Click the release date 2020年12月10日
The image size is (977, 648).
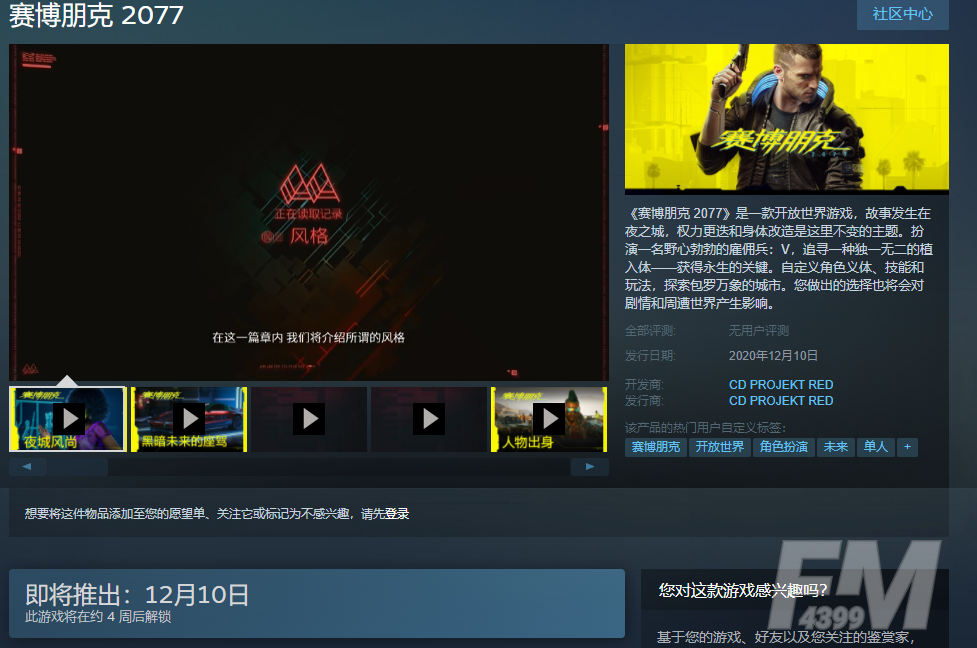click(773, 355)
